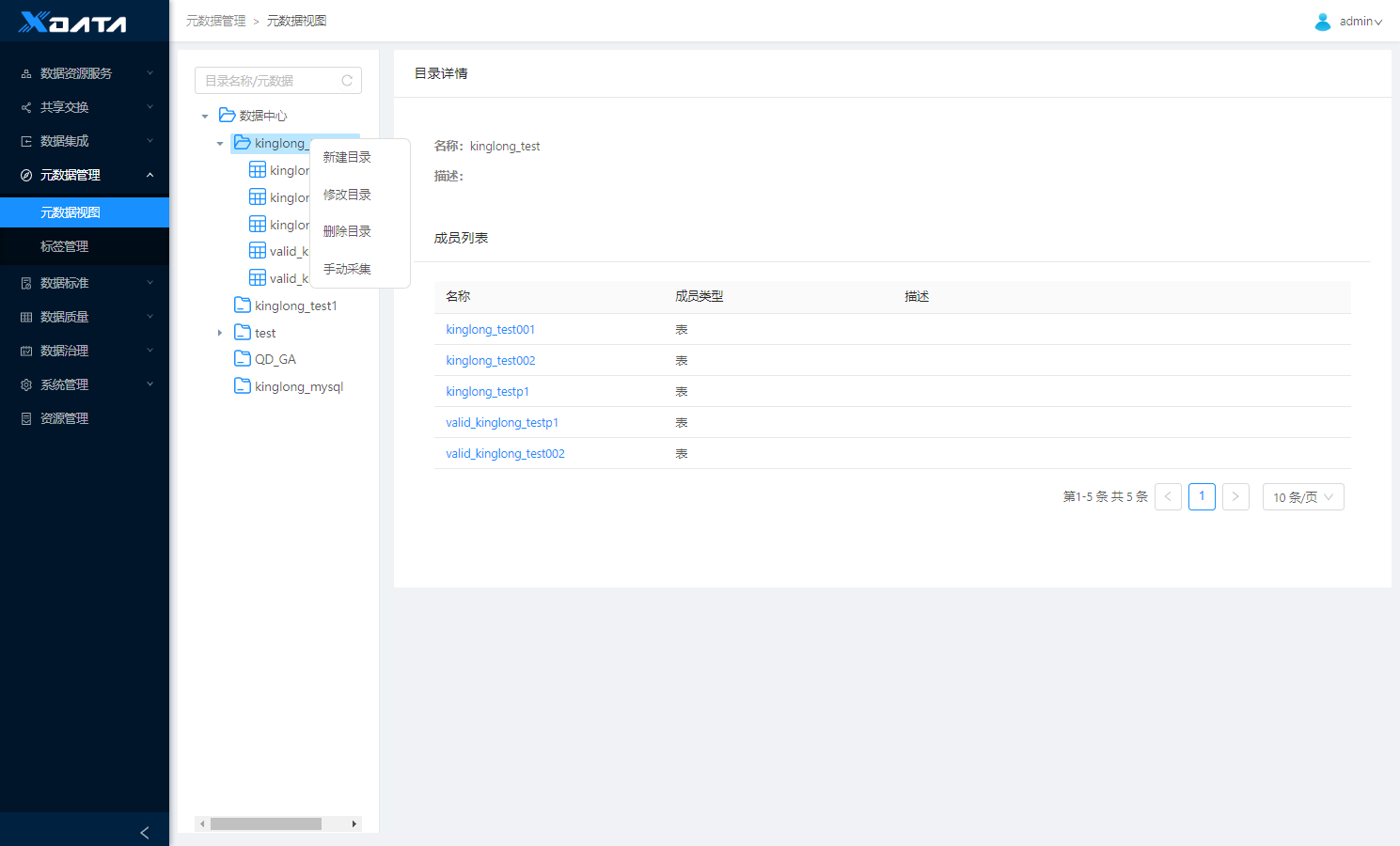The height and width of the screenshot is (846, 1400).
Task: Click the 数据集成 sidebar icon
Action: 26,141
